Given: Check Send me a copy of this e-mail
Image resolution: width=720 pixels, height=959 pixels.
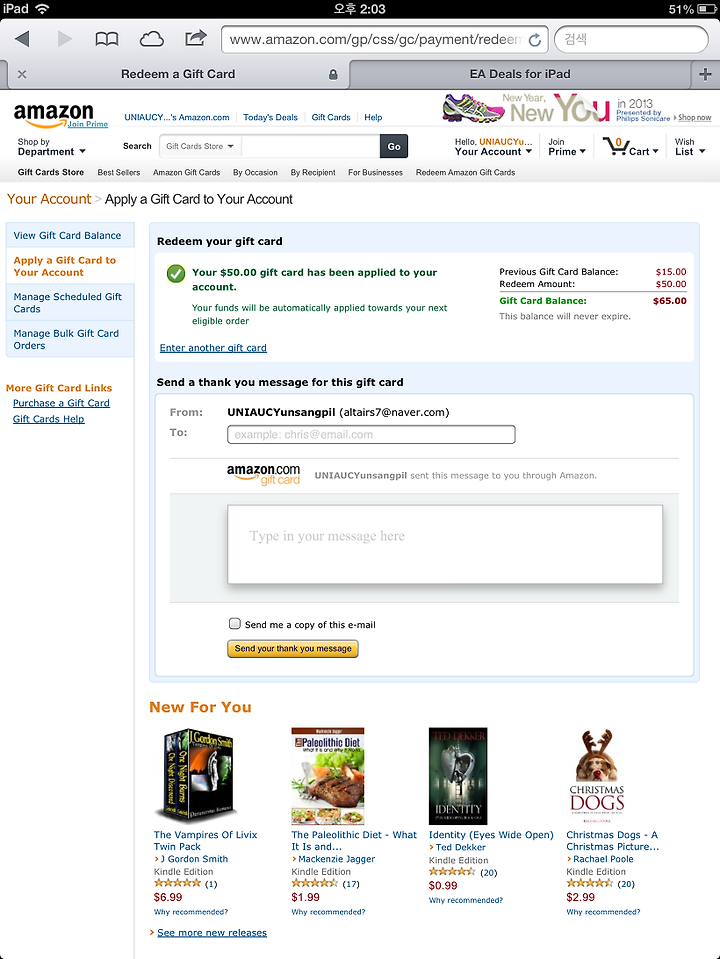Looking at the screenshot, I should tap(235, 624).
